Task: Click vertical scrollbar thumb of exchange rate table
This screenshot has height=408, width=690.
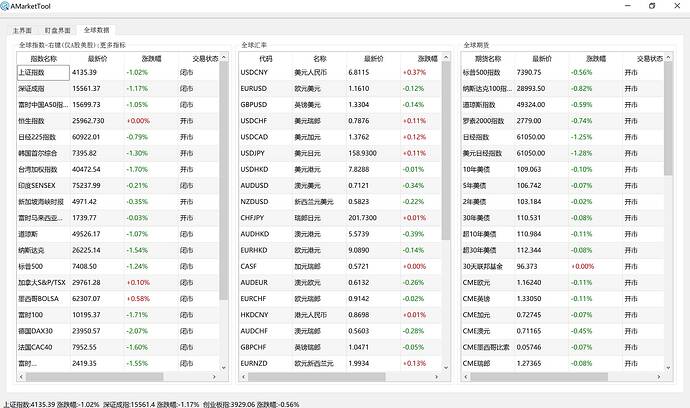Action: (x=446, y=151)
